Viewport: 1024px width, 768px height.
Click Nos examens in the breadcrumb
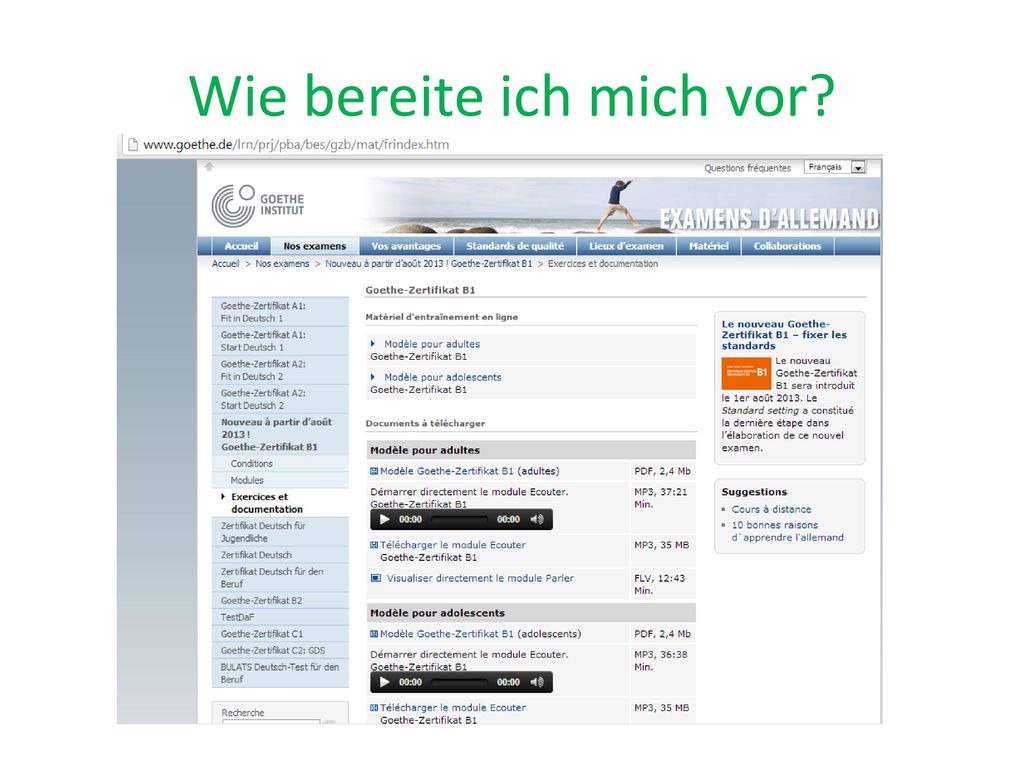(282, 264)
